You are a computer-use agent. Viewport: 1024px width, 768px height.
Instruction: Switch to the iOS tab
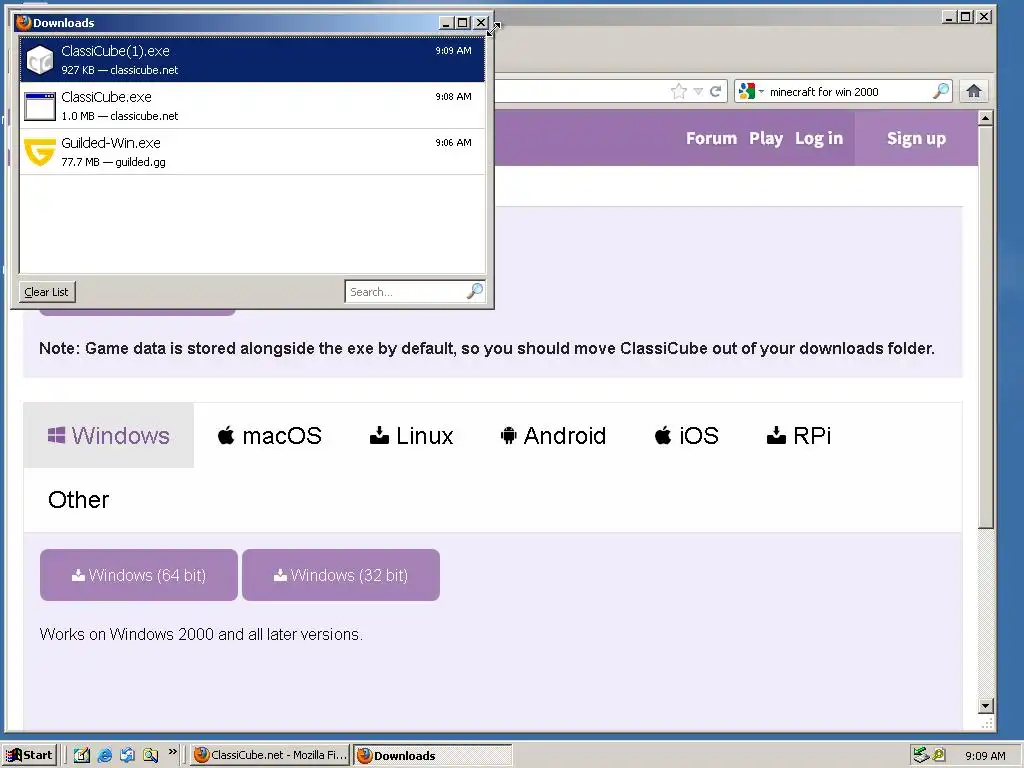686,435
